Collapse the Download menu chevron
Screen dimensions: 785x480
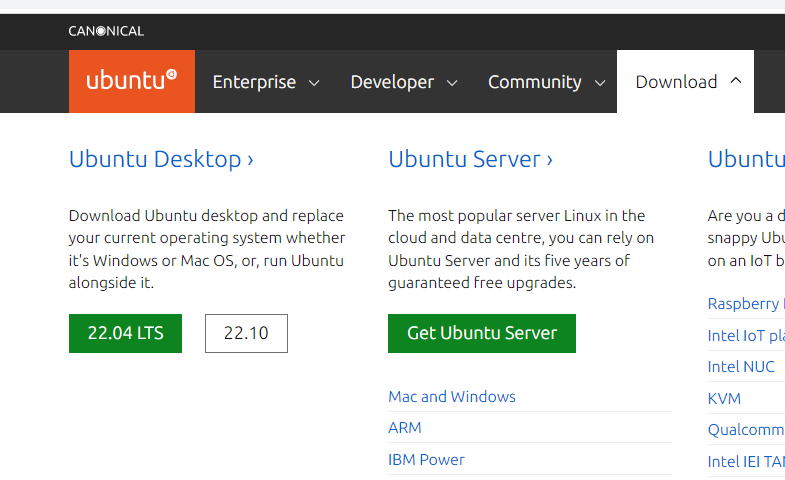pos(735,80)
